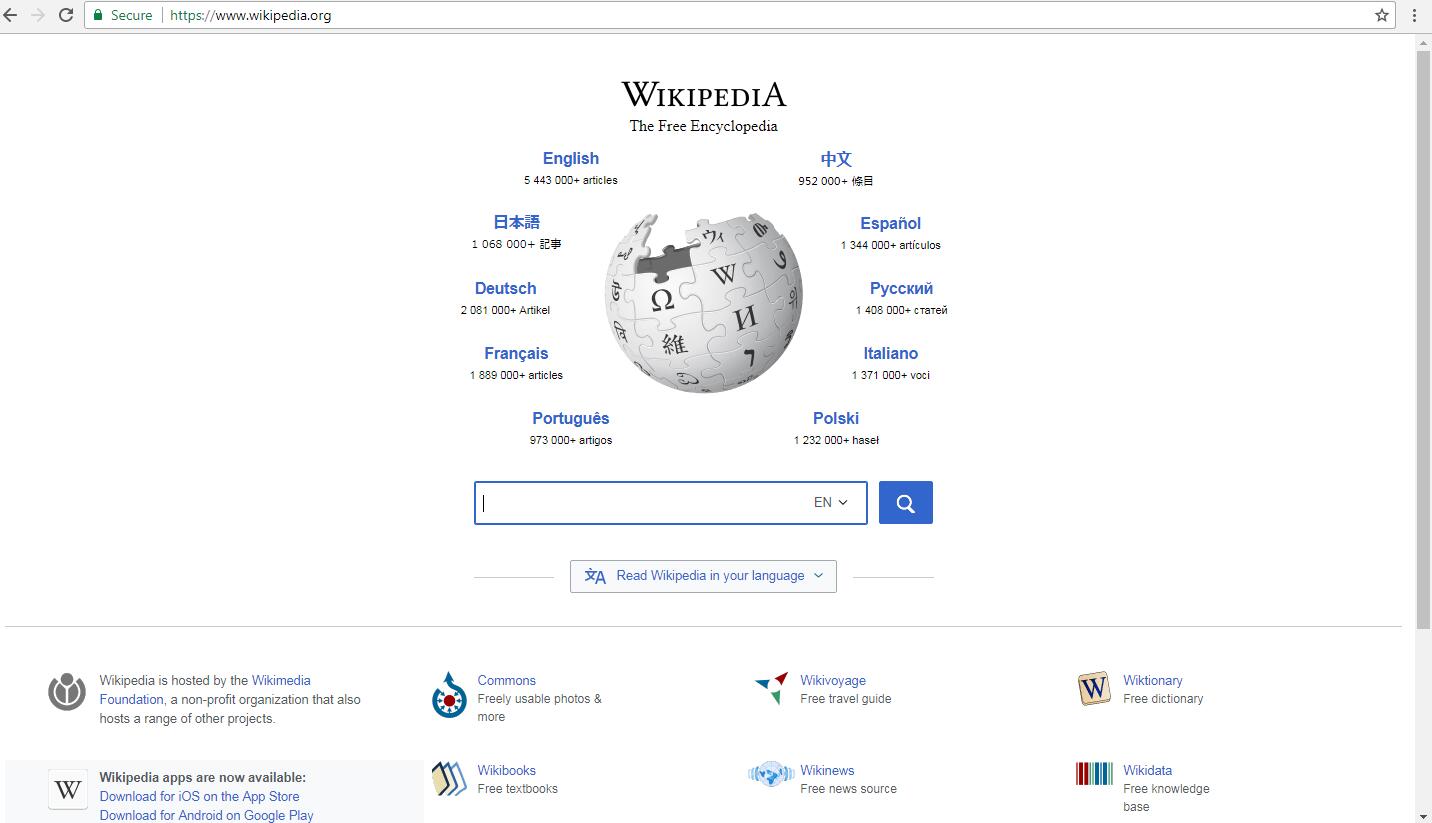
Task: Click the translate icon beside Read Wikipedia
Action: click(595, 576)
